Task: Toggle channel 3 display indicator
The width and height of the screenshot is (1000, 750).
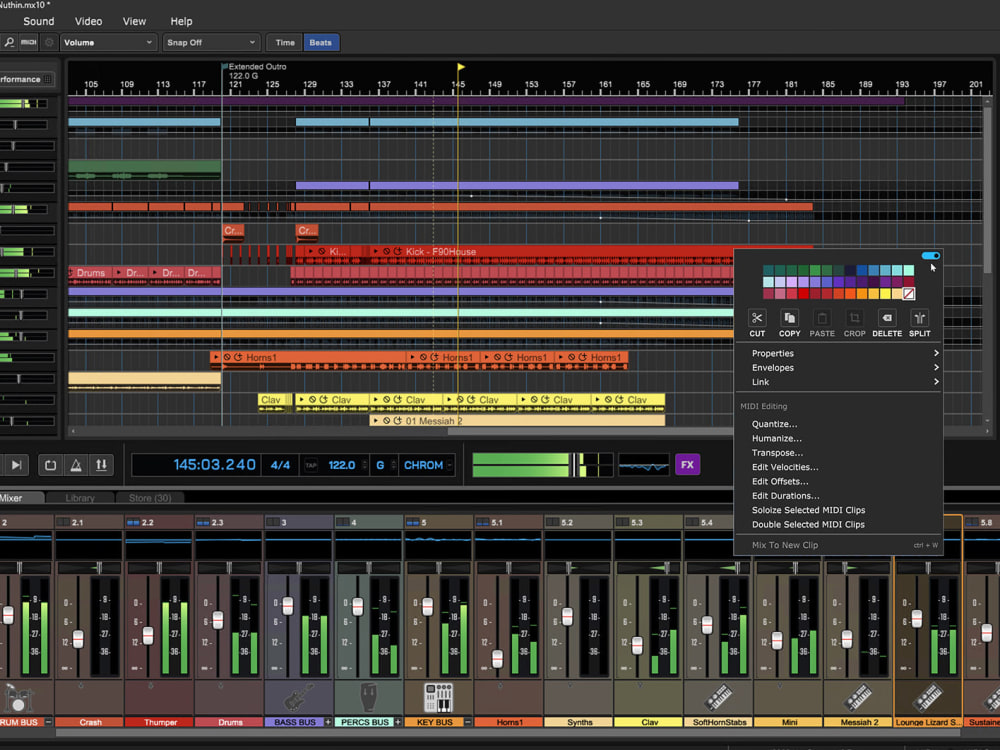Action: 273,522
